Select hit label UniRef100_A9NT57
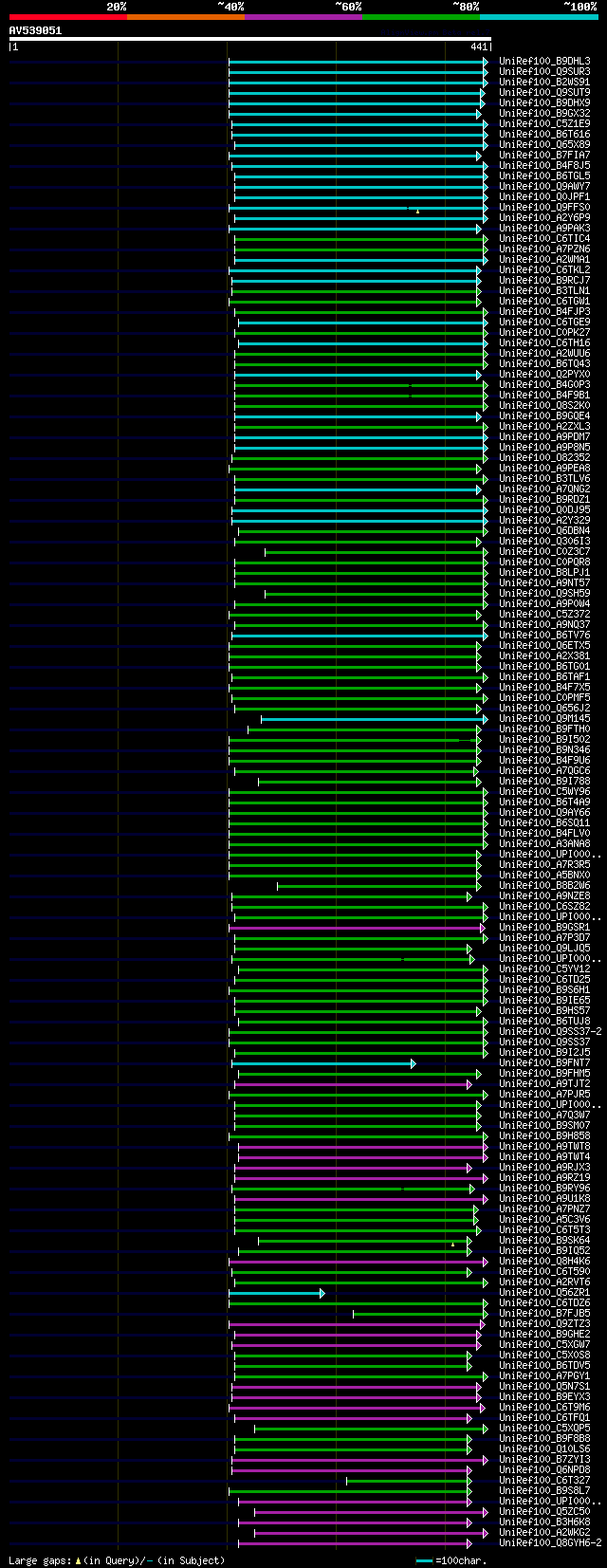 [x=544, y=583]
